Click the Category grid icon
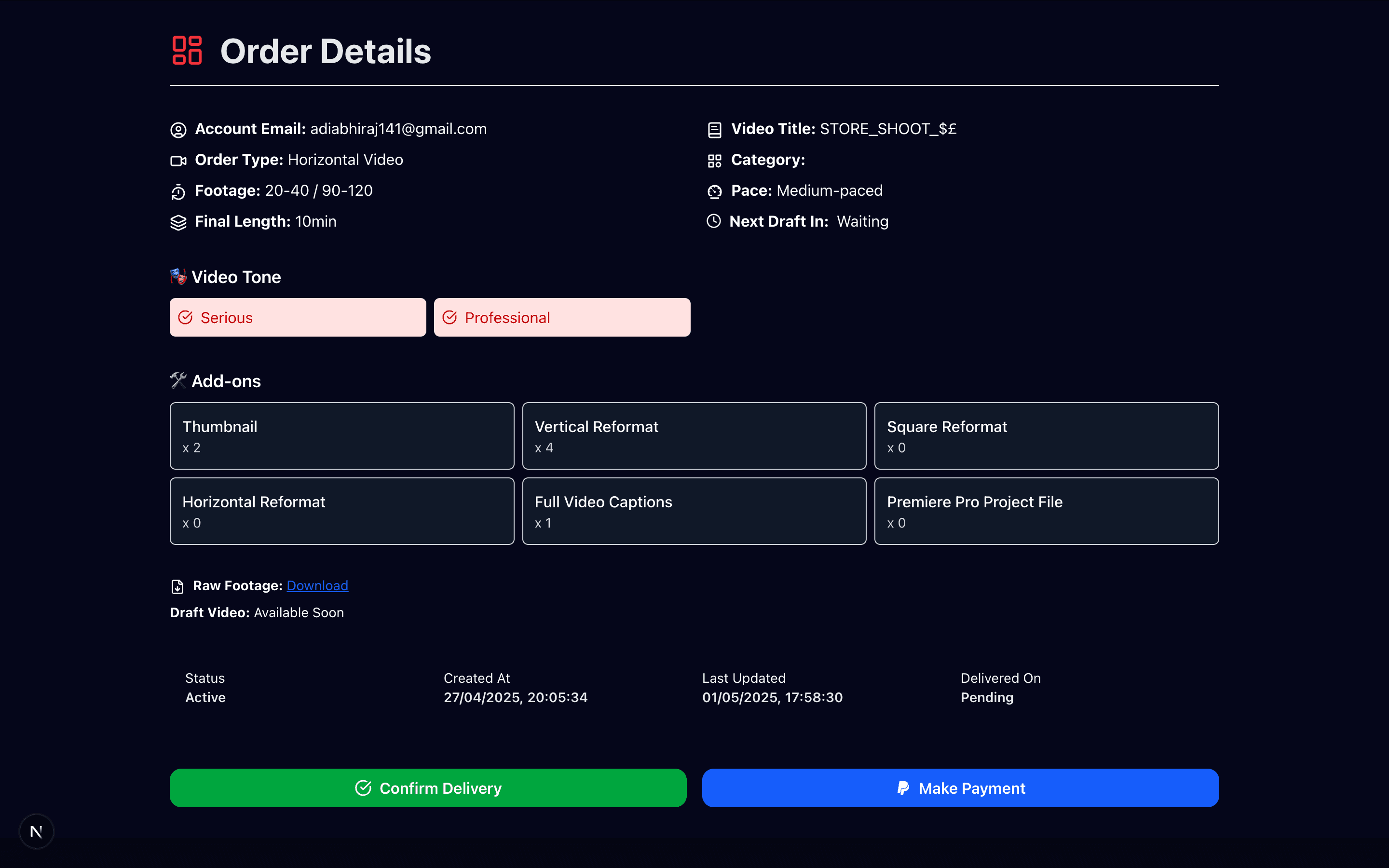This screenshot has height=868, width=1389. tap(715, 161)
